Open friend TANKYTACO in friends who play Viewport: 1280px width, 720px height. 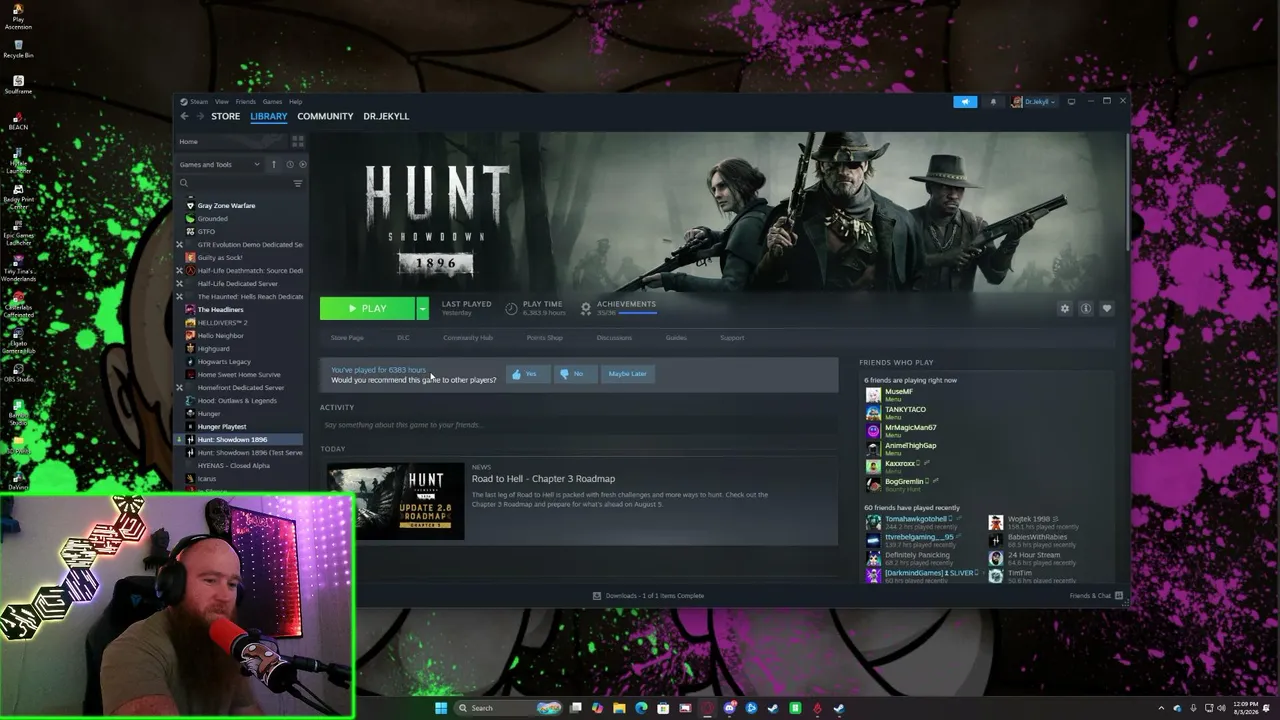pyautogui.click(x=905, y=410)
